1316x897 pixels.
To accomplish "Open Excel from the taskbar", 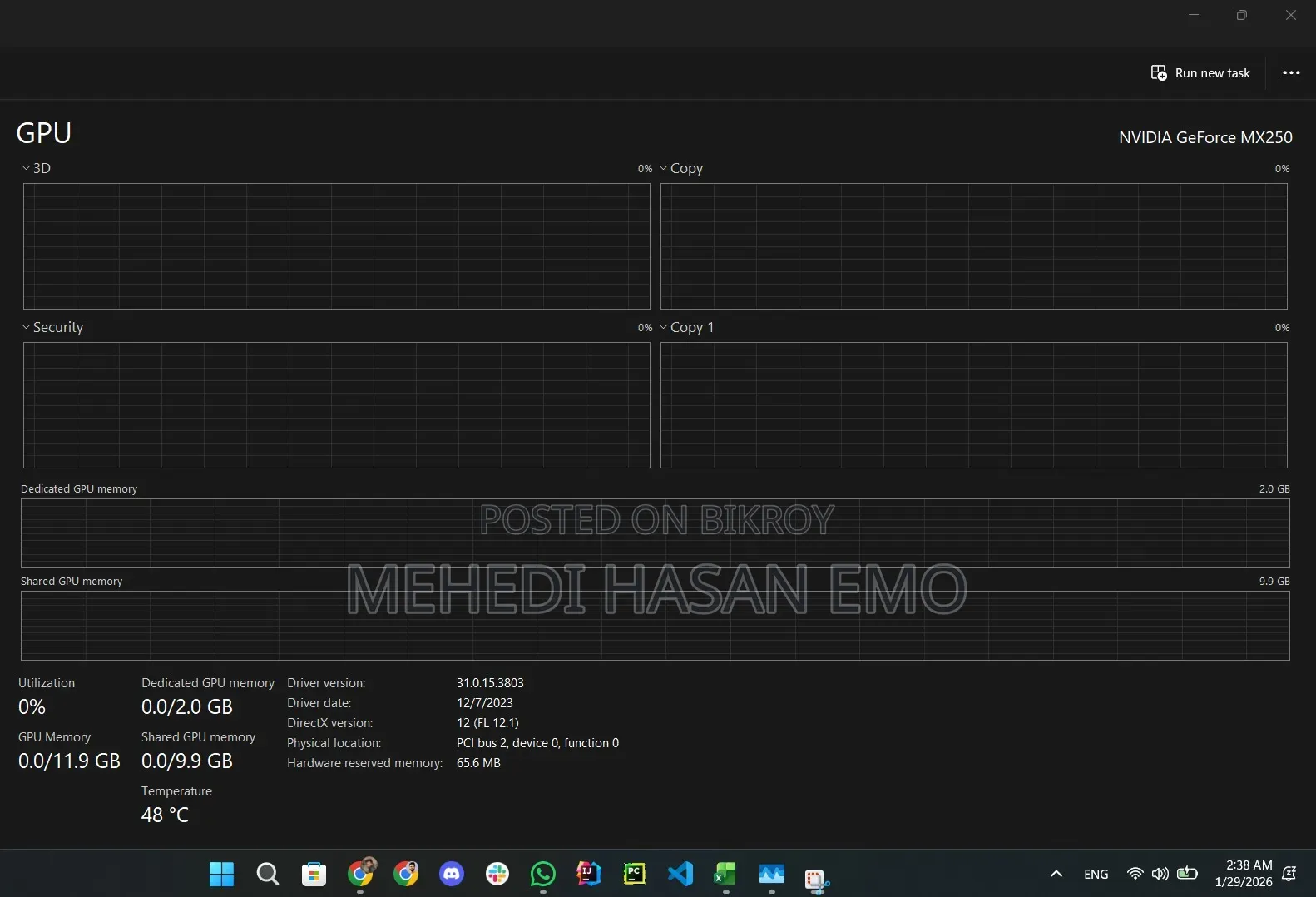I will (x=725, y=874).
